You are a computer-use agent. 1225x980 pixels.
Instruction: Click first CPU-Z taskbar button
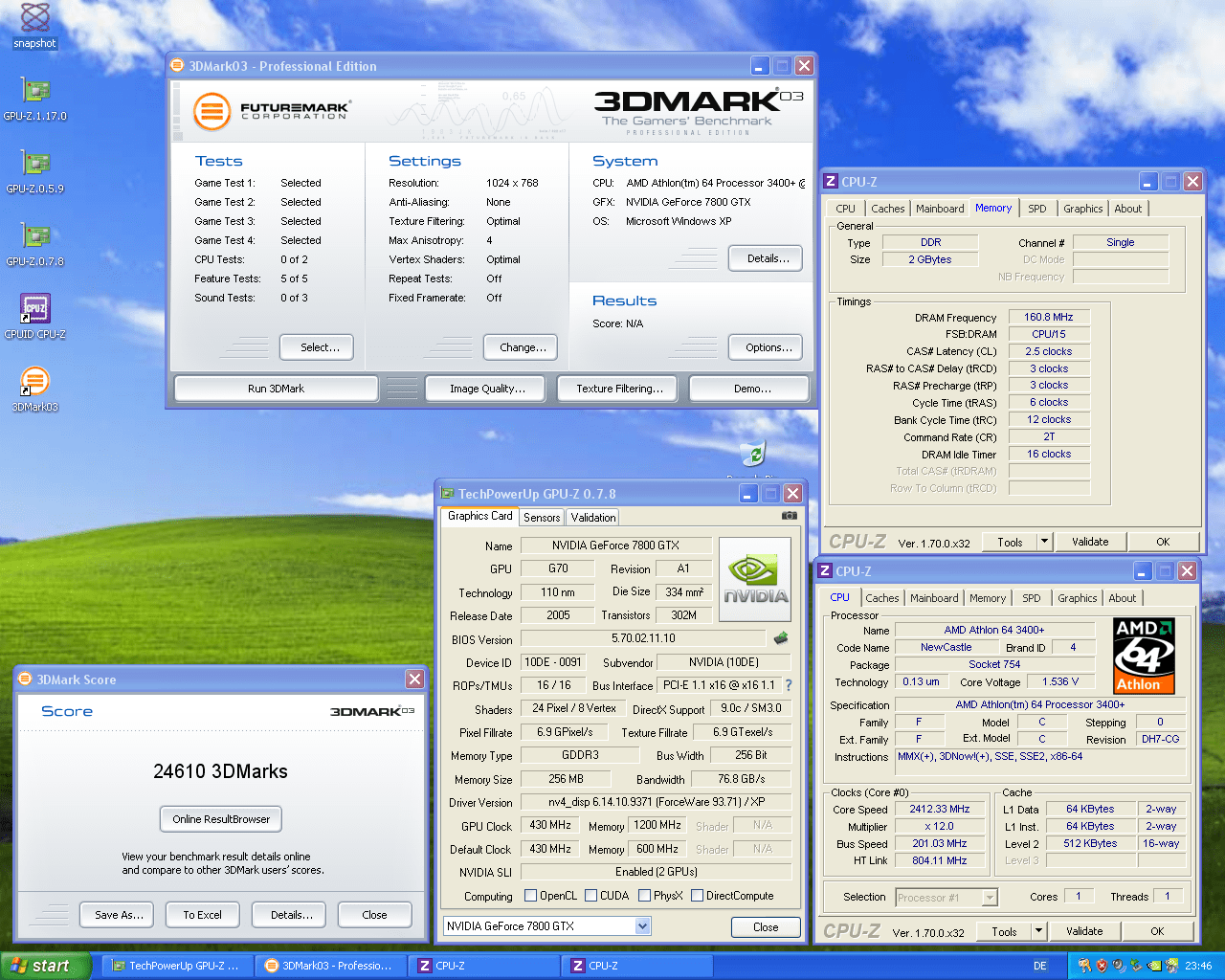[x=484, y=966]
